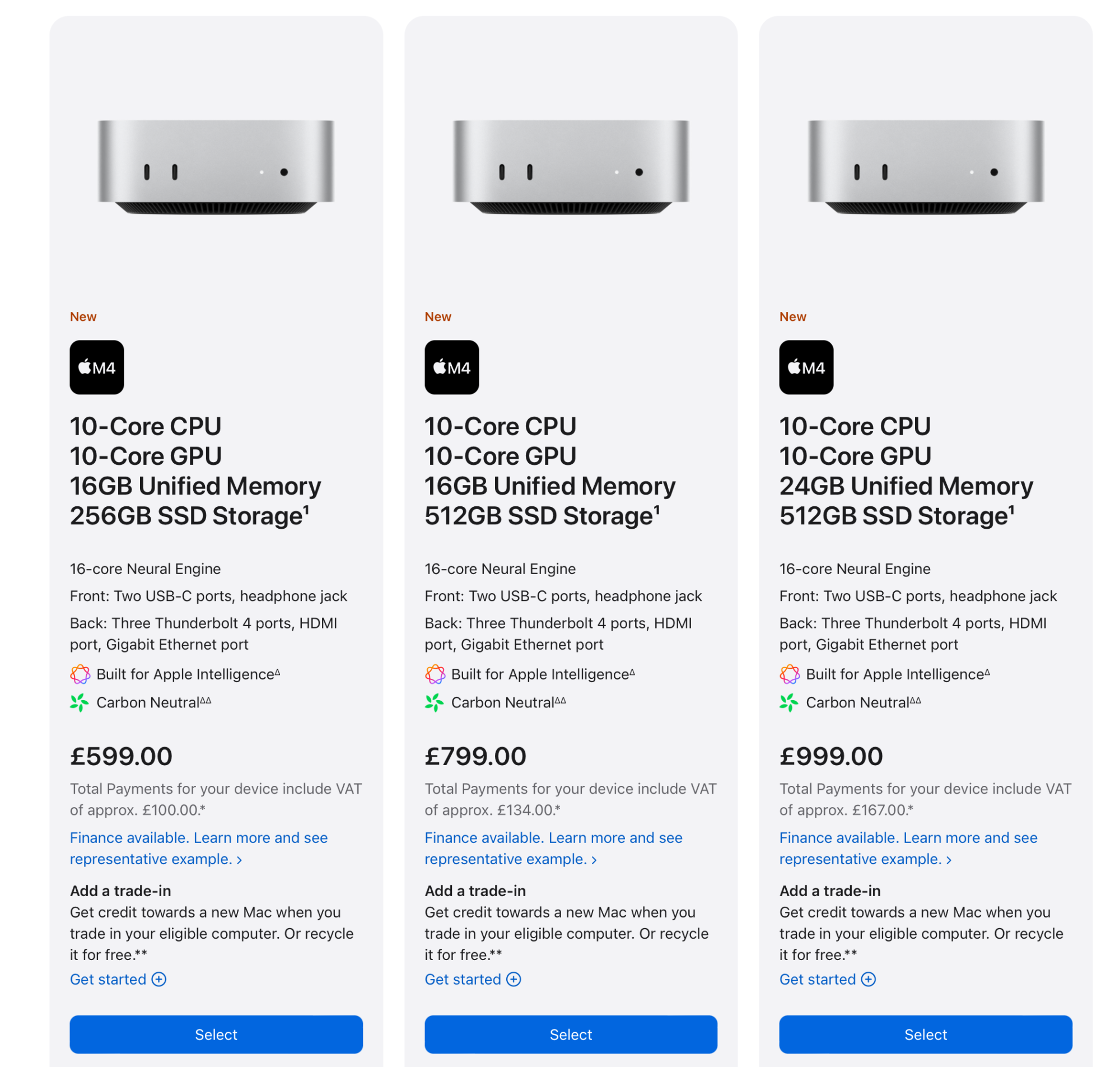
Task: Select the £999.00 24GB Mac mini
Action: click(926, 1035)
